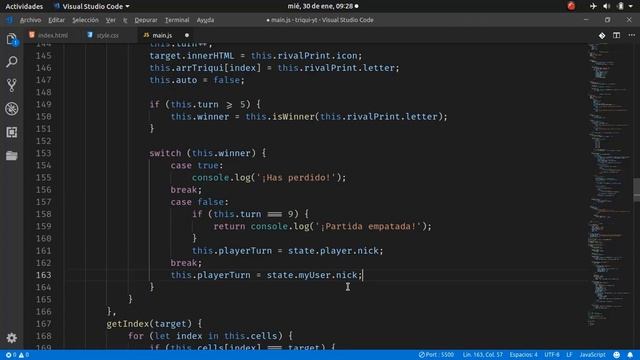Click unsaved dot on main.js tab
Viewport: 640px width, 360px height.
tap(187, 36)
